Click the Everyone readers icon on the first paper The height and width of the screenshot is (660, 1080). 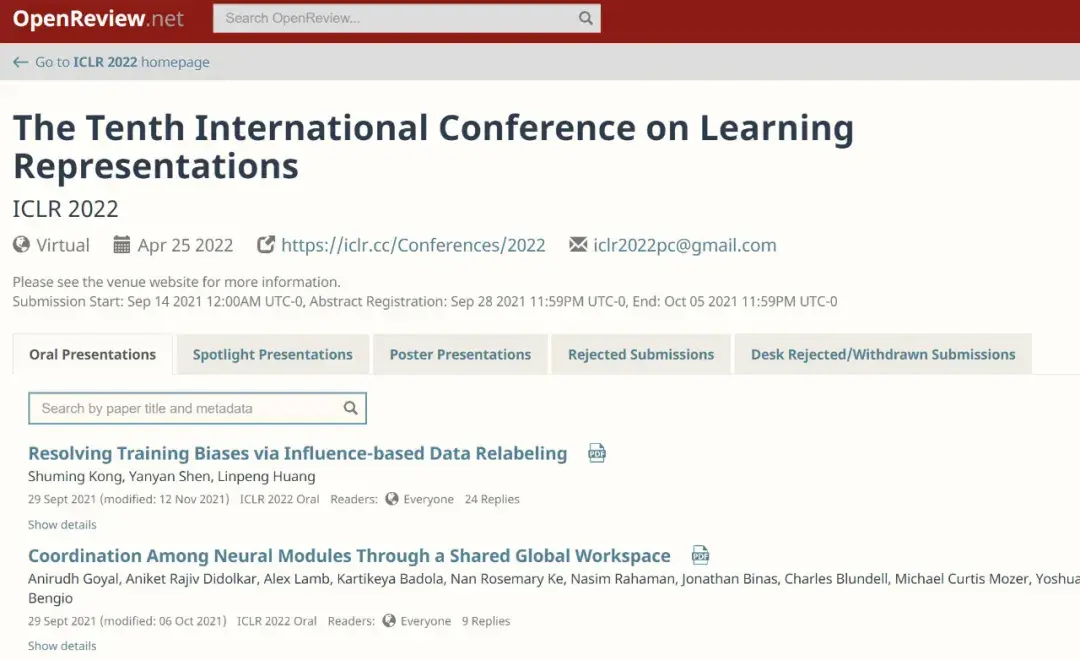[392, 499]
